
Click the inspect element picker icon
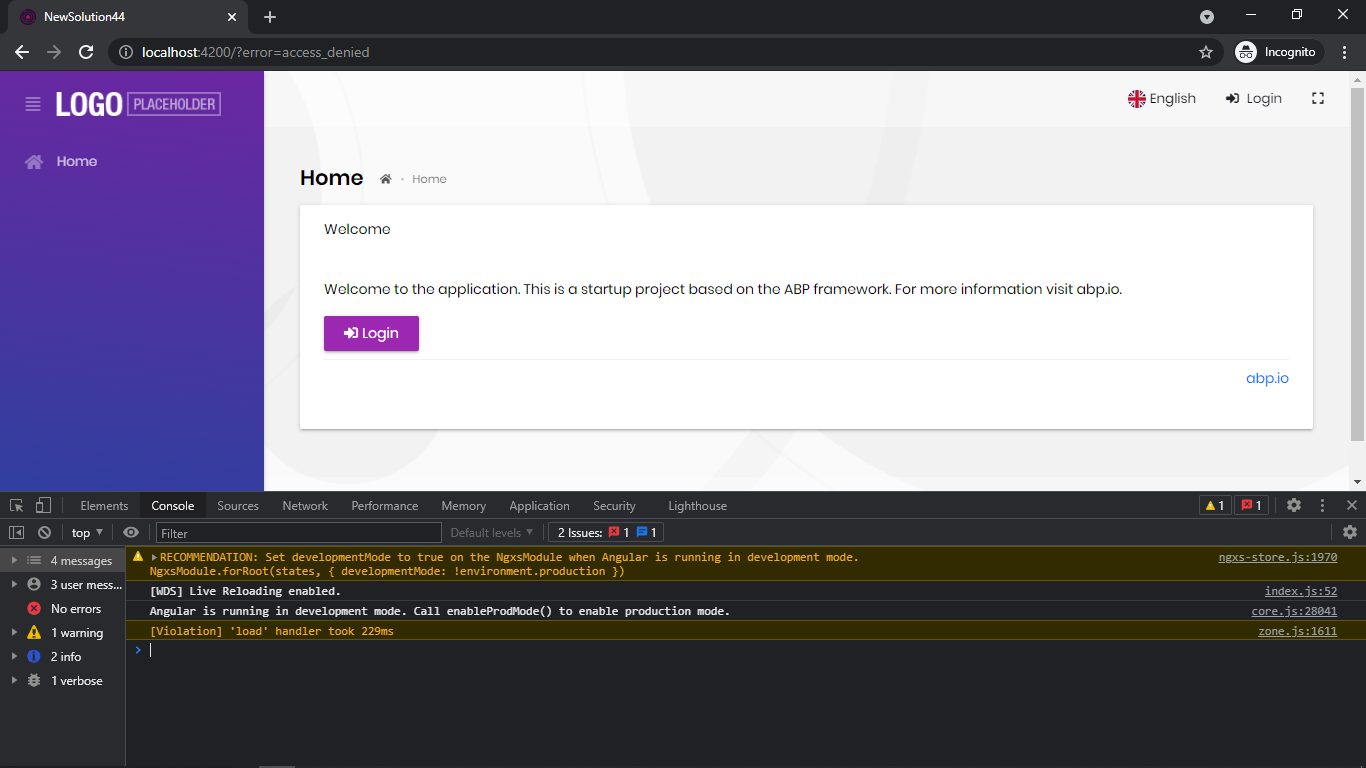pos(17,505)
